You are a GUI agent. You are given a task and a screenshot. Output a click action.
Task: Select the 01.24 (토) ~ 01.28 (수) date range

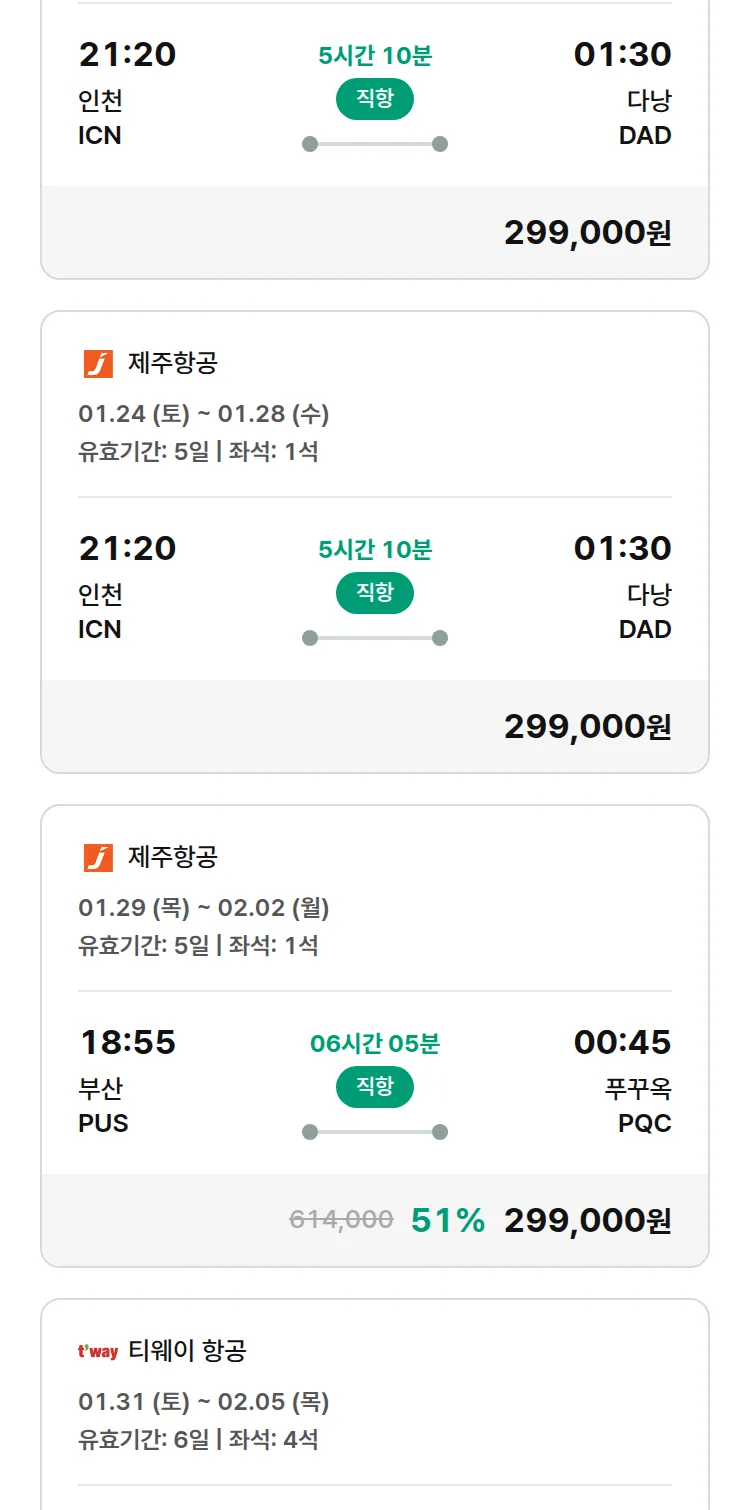[204, 414]
